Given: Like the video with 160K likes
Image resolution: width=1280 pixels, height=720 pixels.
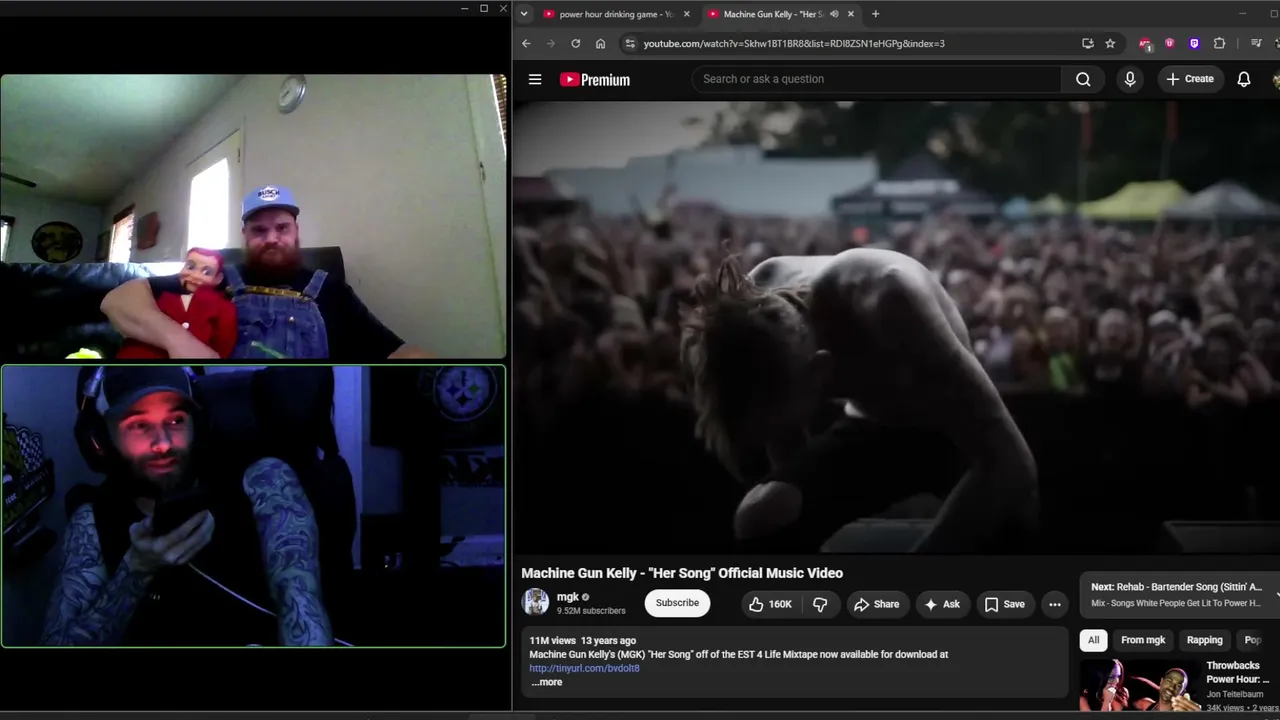Looking at the screenshot, I should [771, 604].
